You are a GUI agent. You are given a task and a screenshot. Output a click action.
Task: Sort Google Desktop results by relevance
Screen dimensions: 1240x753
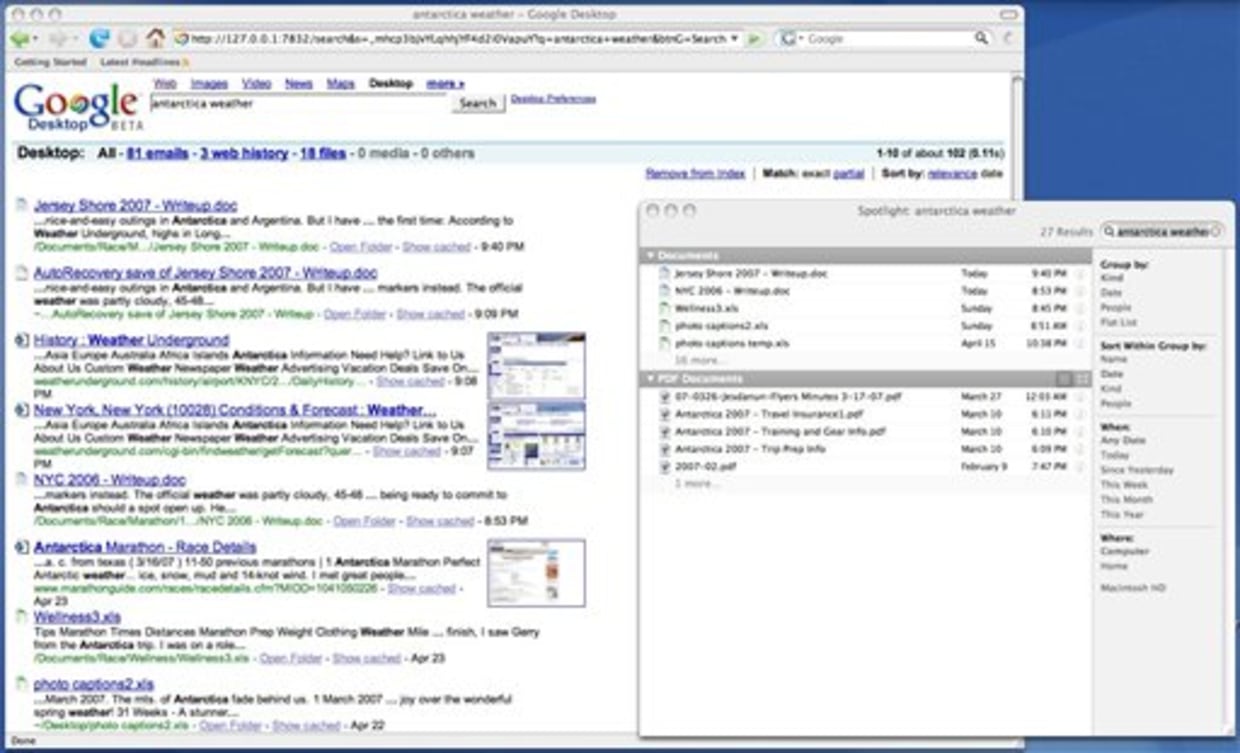pos(951,174)
